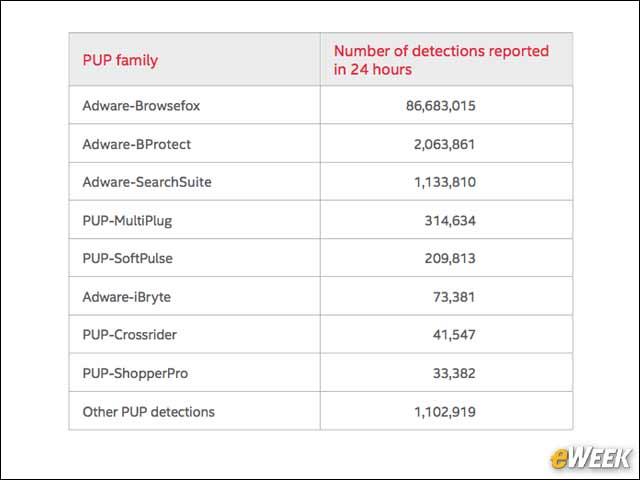Click the PUP-ShopperPro row label
Viewport: 640px width, 480px height.
click(136, 373)
